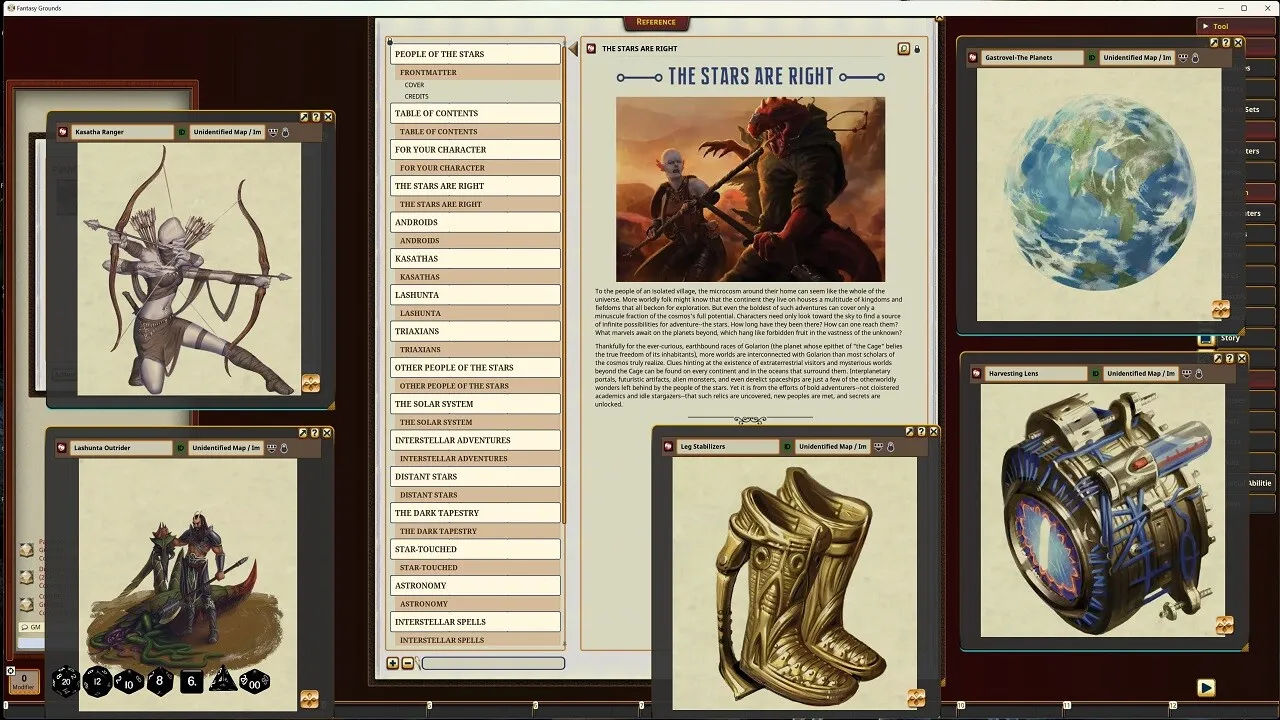Viewport: 1280px width, 720px height.
Task: Toggle ID state on Lashunta Outrider
Action: (x=182, y=448)
